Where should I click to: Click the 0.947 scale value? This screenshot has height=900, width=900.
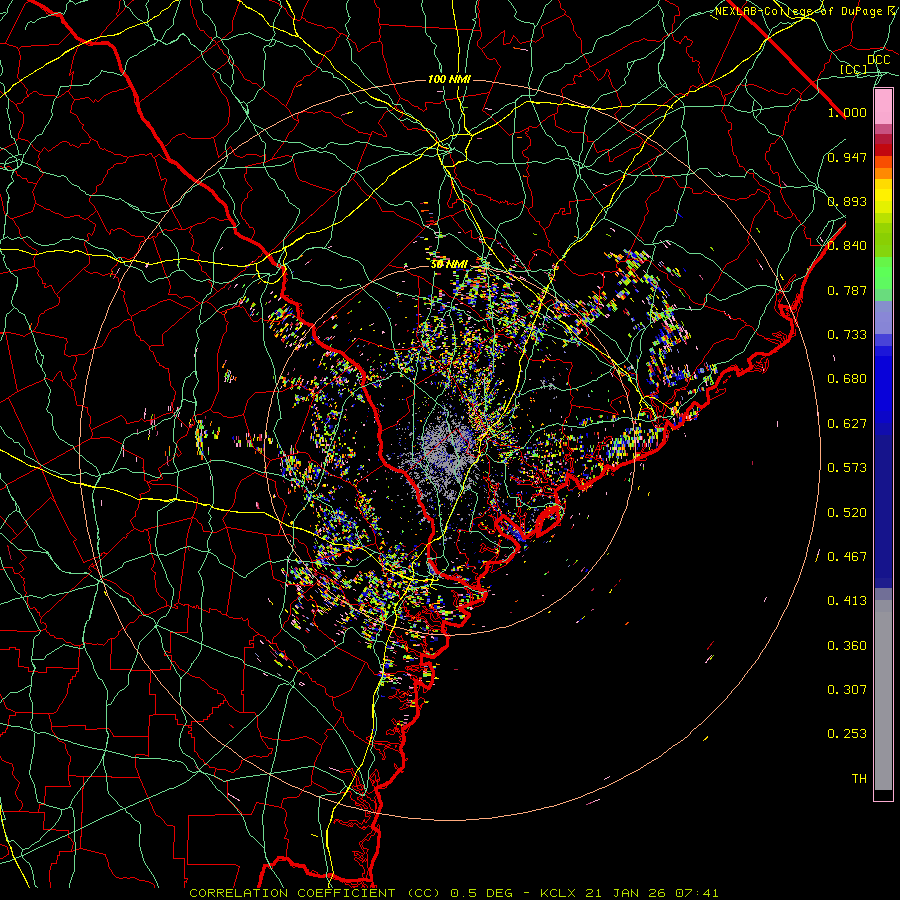847,157
